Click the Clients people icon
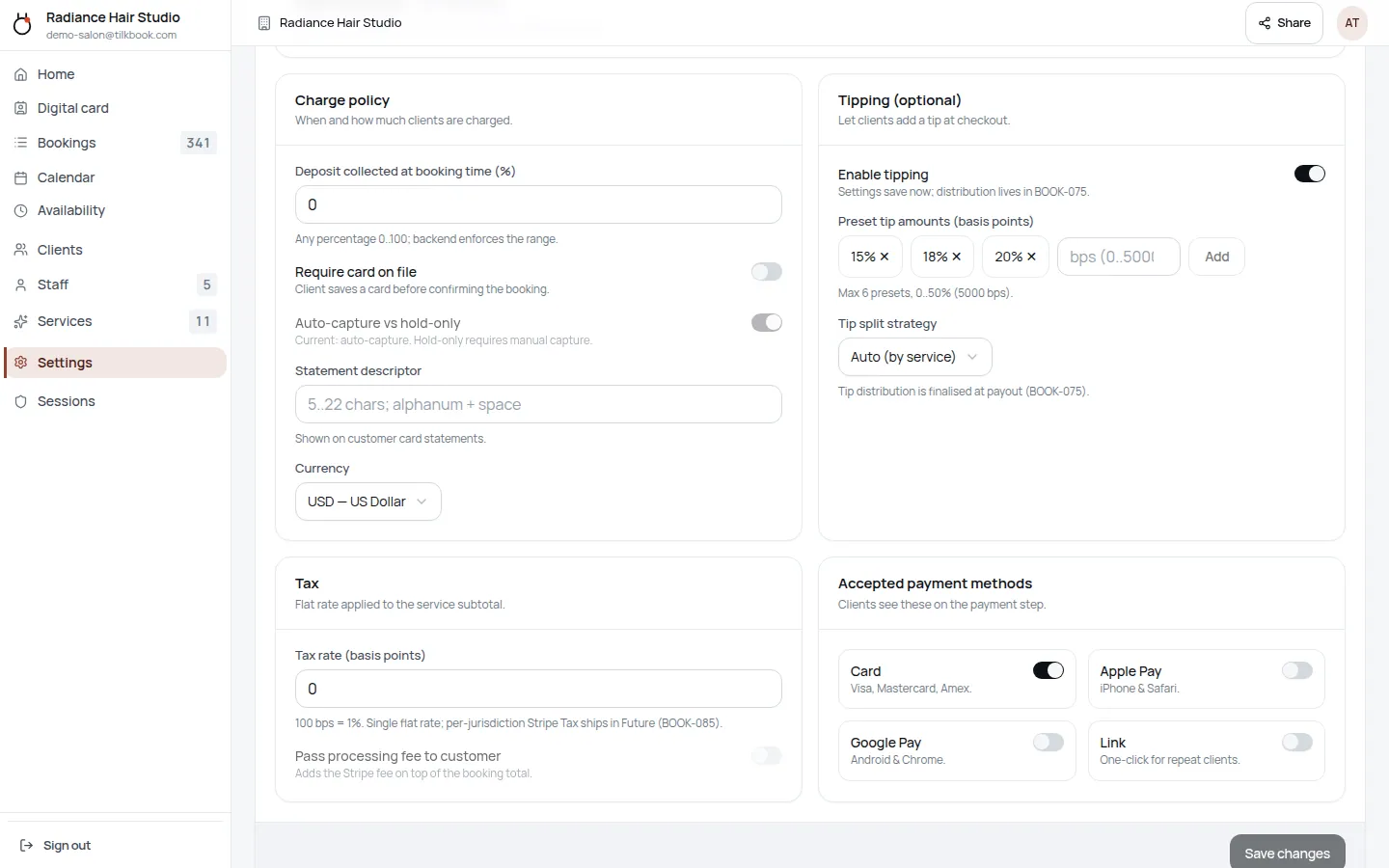1389x868 pixels. pos(20,250)
